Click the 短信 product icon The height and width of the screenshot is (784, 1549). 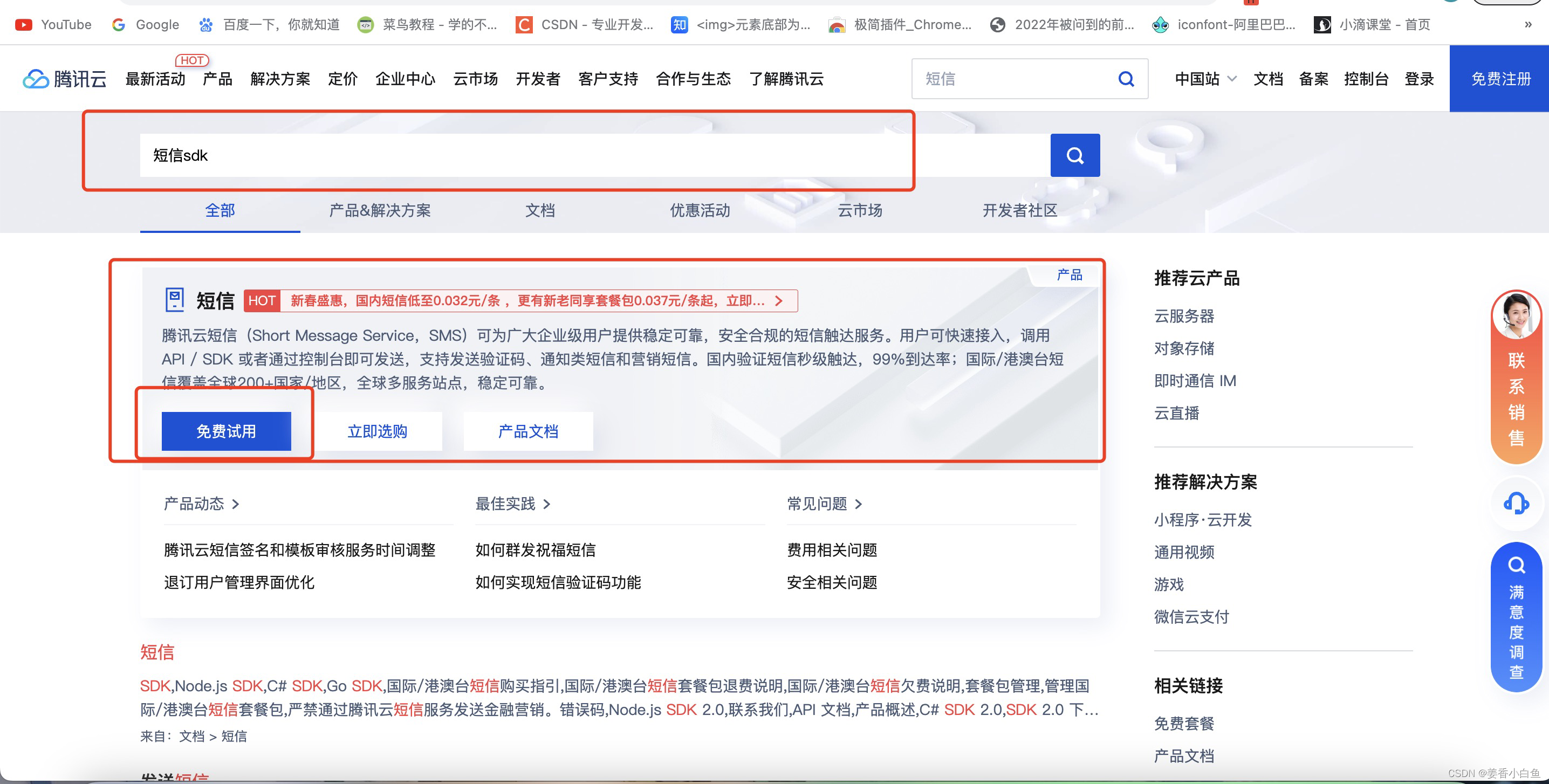[174, 300]
